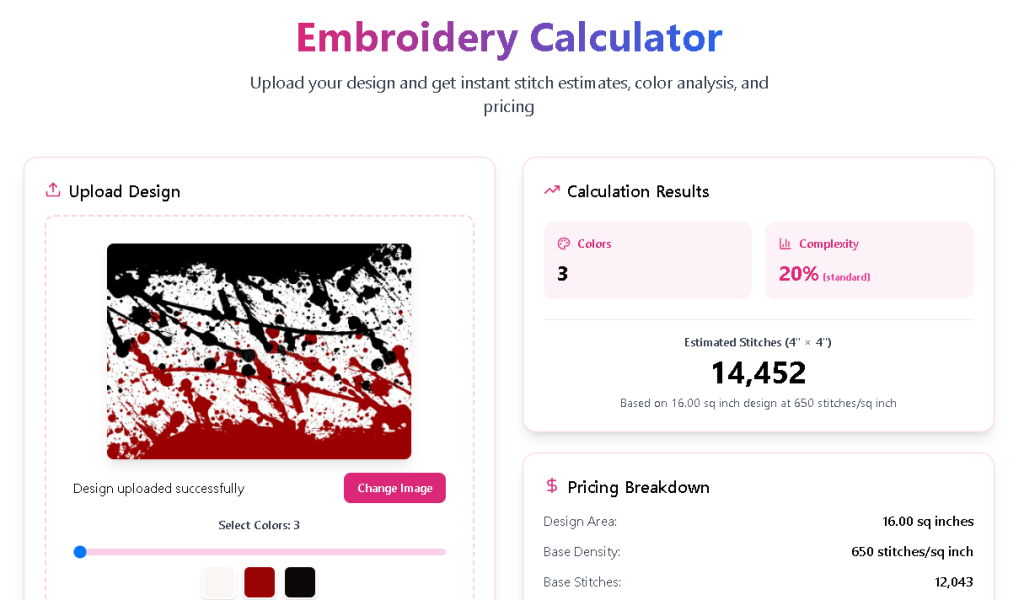Image resolution: width=1024 pixels, height=600 pixels.
Task: Click the Base Stitches 12,043 value
Action: [x=953, y=582]
